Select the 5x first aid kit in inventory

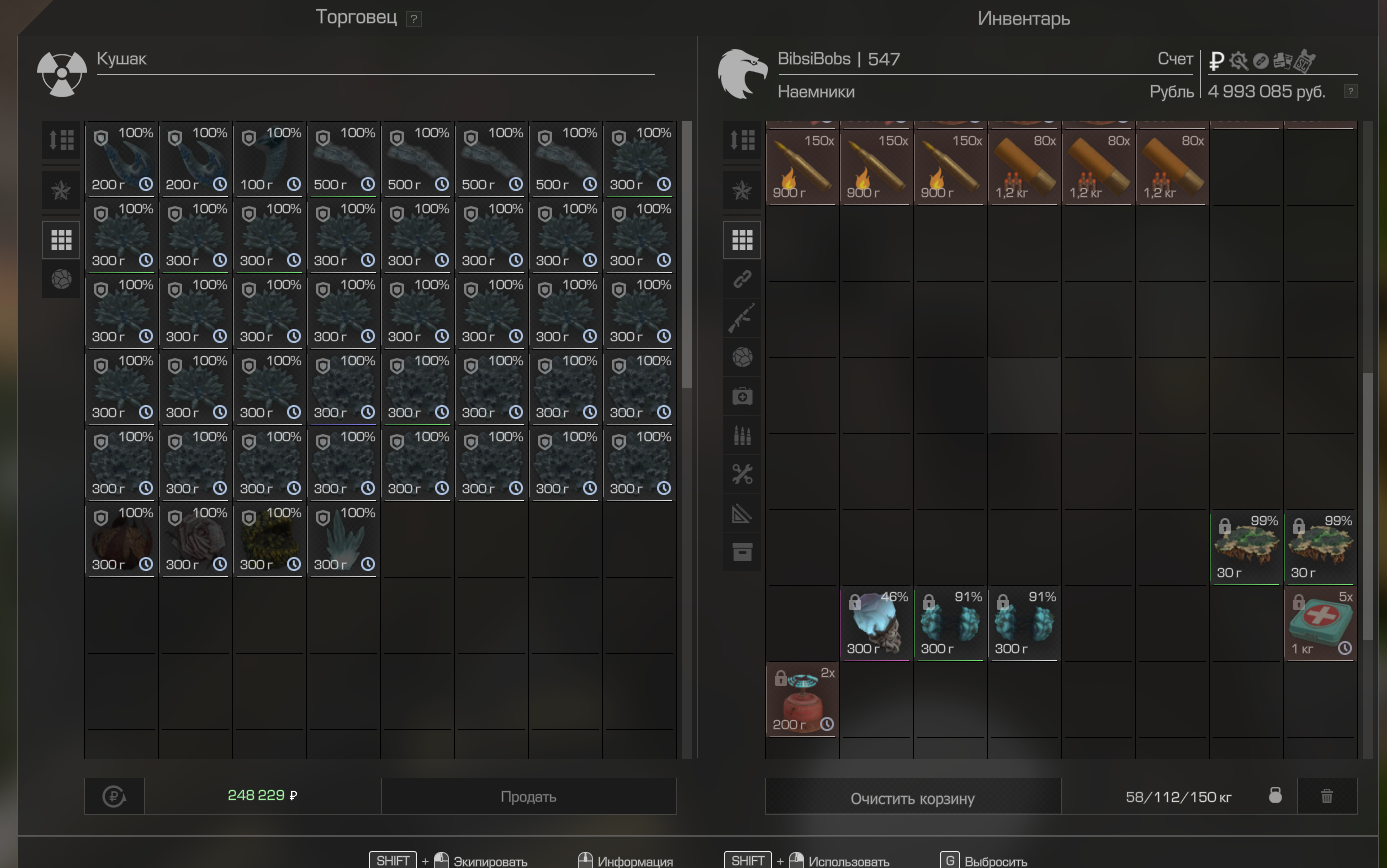[x=1320, y=623]
